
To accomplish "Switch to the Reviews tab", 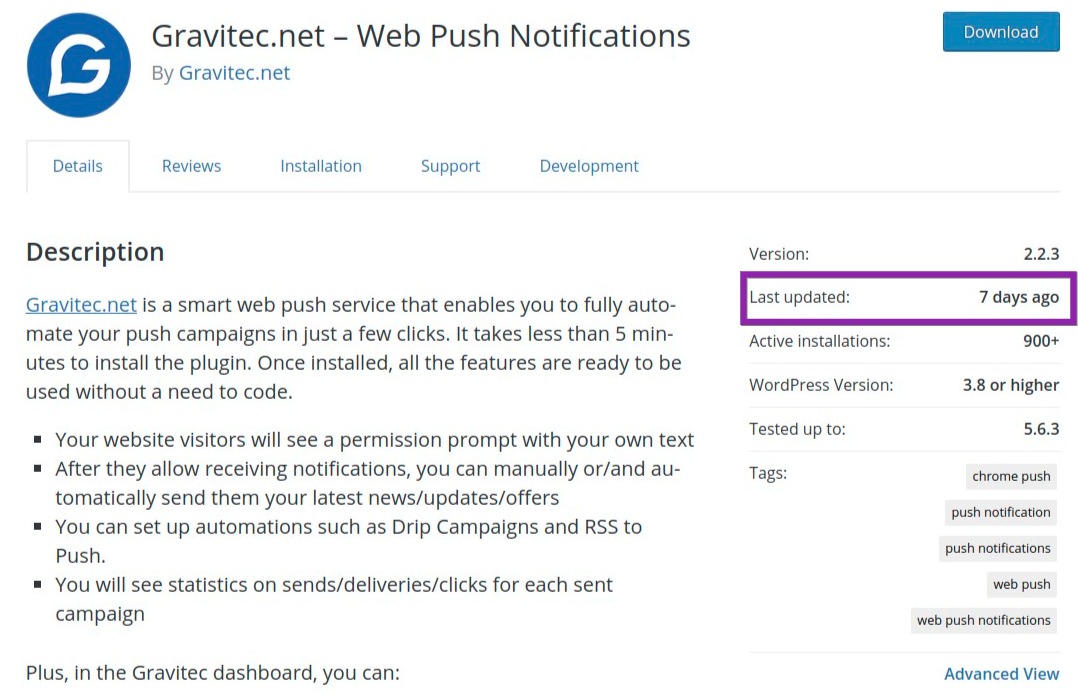I will [x=191, y=166].
